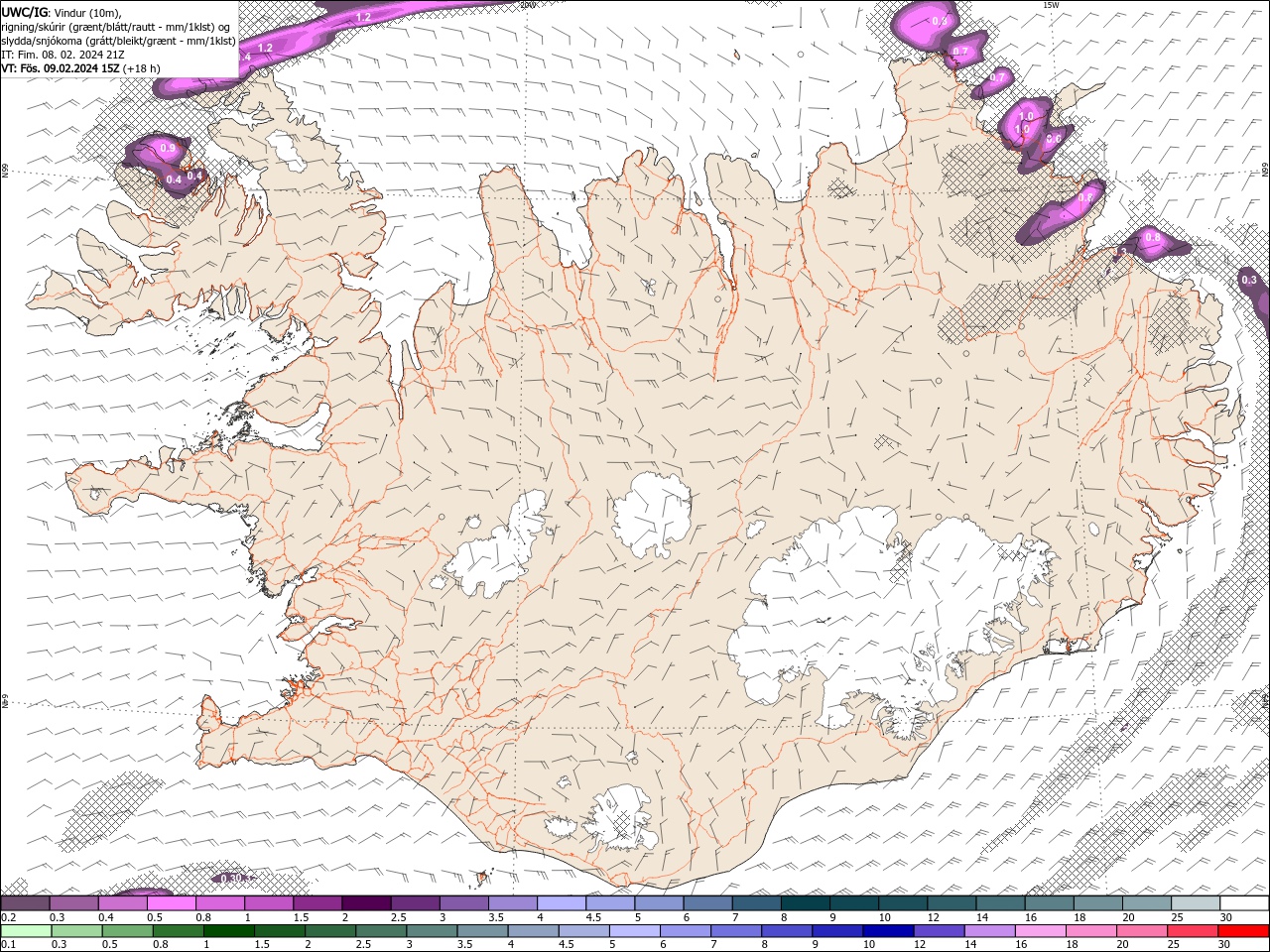Select the 0.3 green swatch in lower rain legend
Image resolution: width=1270 pixels, height=952 pixels.
pos(77,931)
